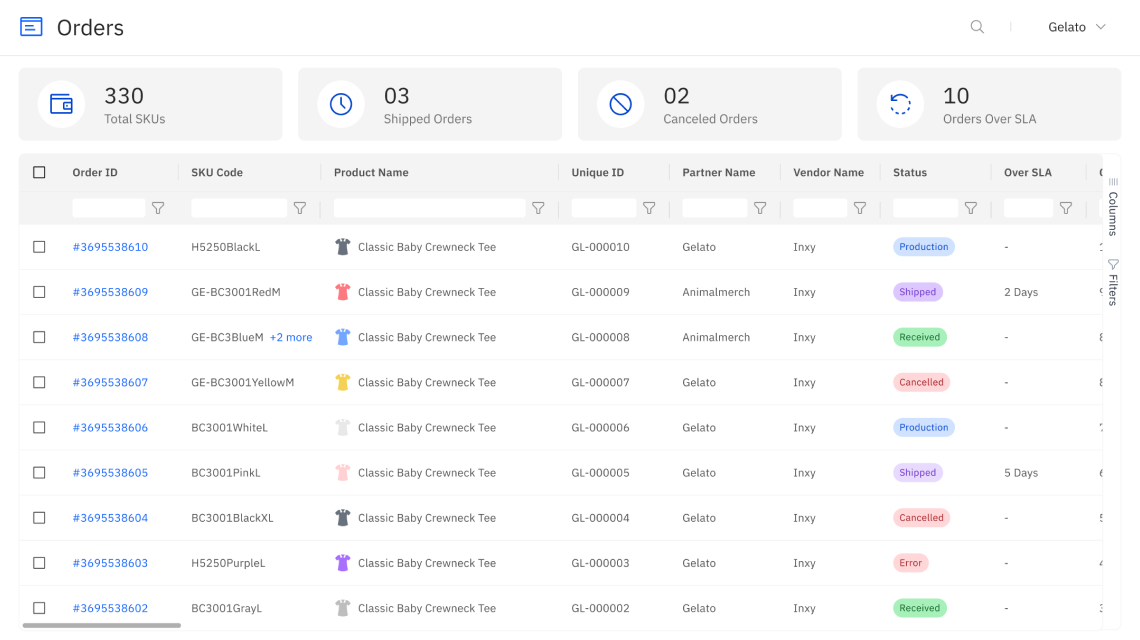The height and width of the screenshot is (640, 1140).
Task: Select the checkbox for order #3695538605
Action: (39, 473)
